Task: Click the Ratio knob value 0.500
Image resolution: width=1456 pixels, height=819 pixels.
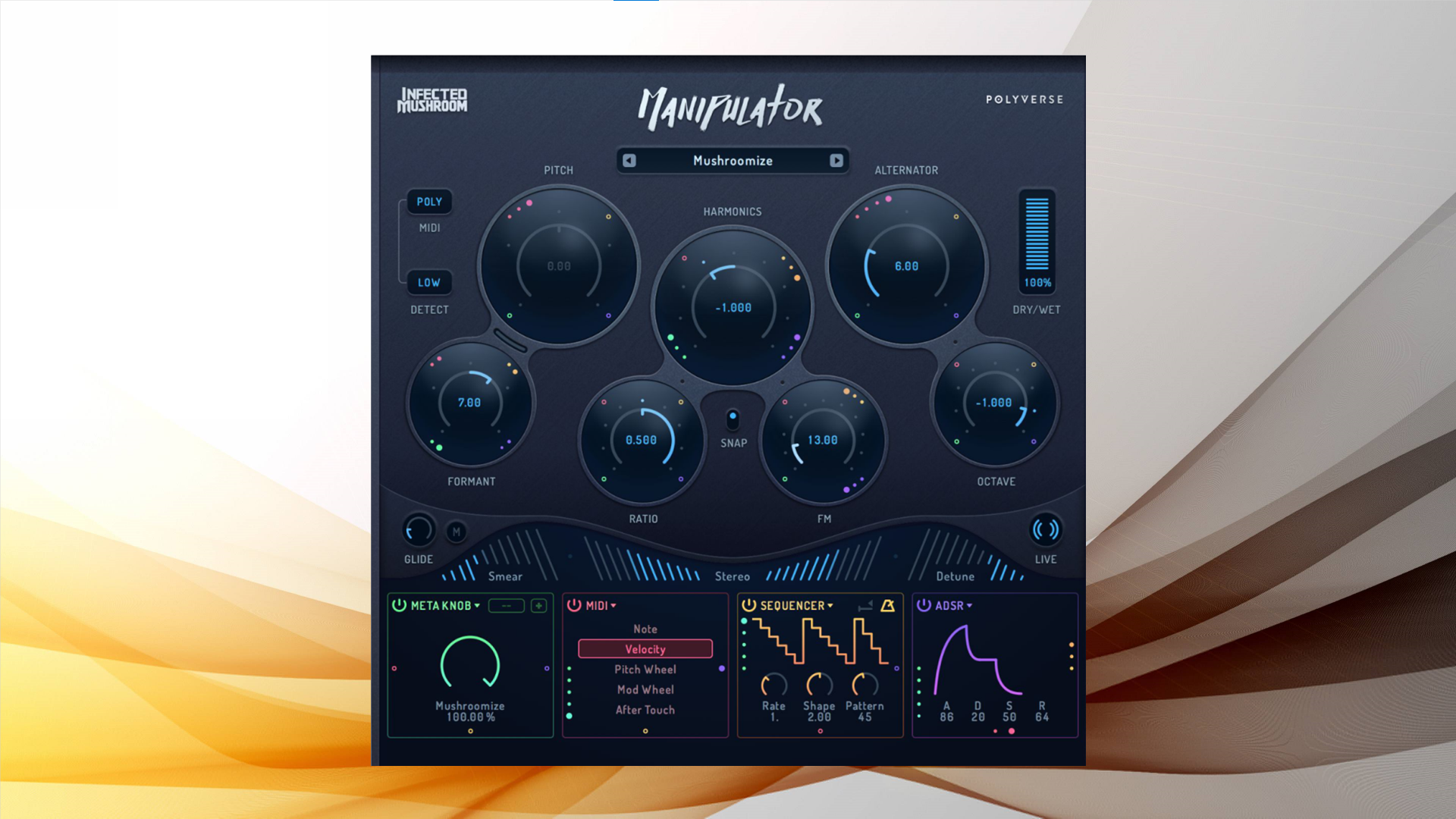Action: (x=641, y=440)
